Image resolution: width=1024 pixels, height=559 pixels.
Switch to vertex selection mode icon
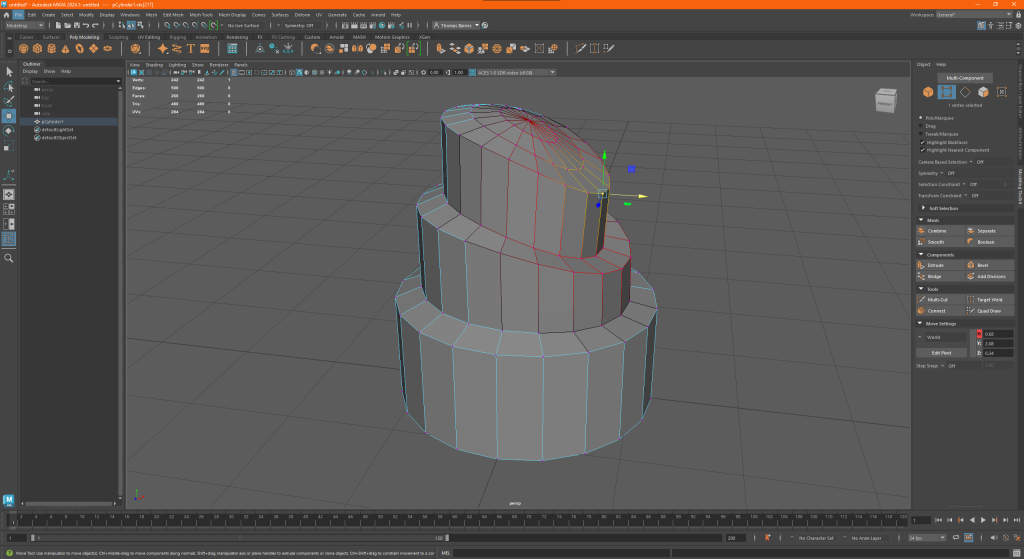[946, 92]
